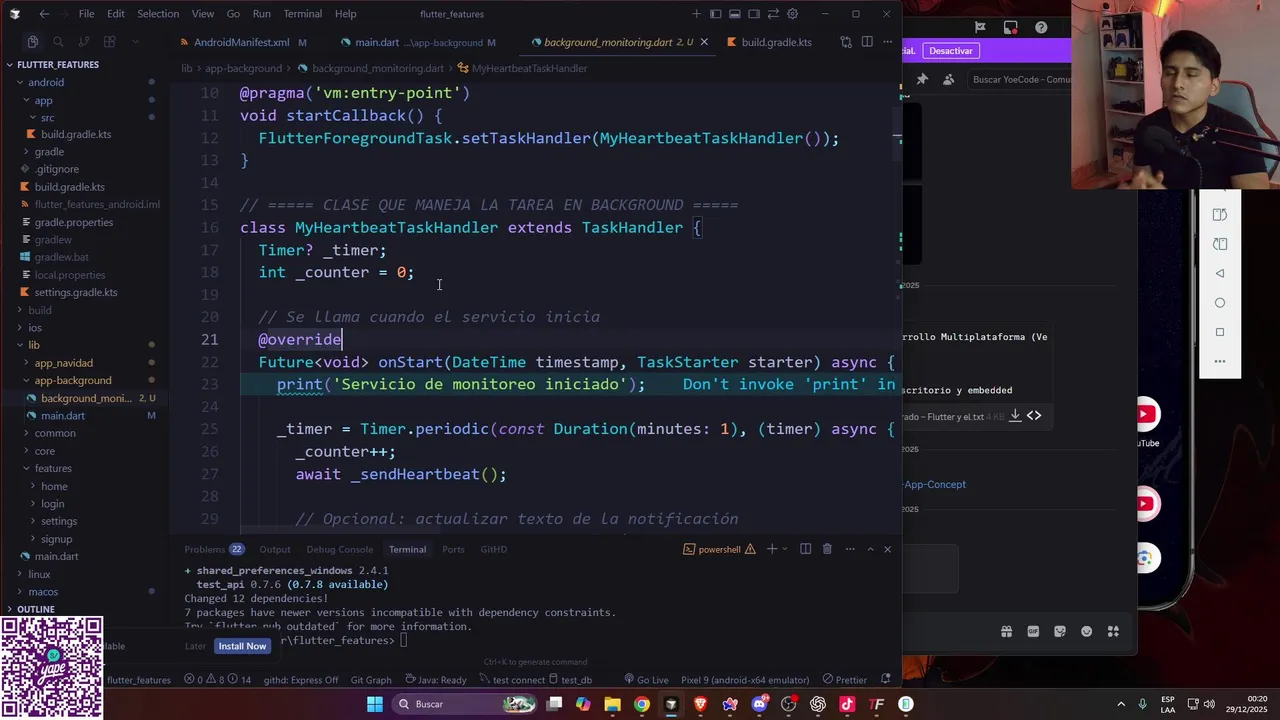This screenshot has height=720, width=1280.
Task: Open the Help menu
Action: (x=345, y=14)
